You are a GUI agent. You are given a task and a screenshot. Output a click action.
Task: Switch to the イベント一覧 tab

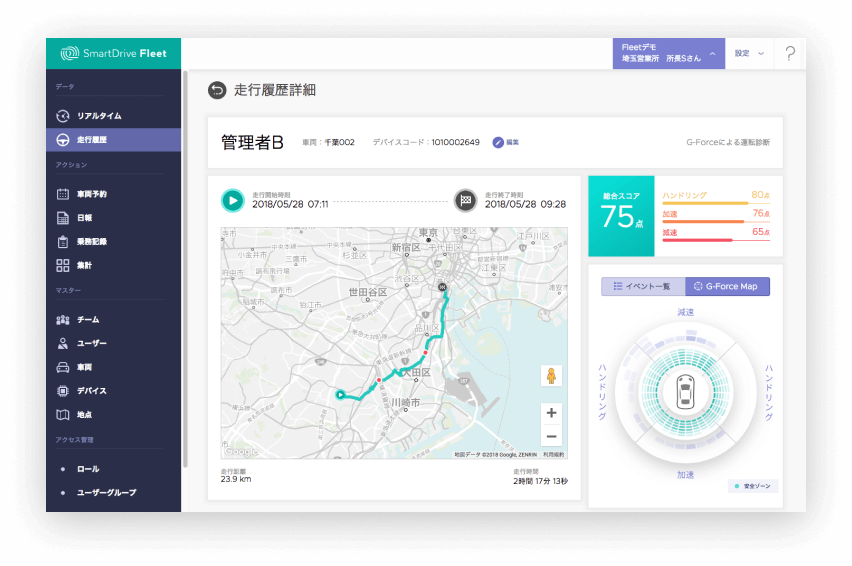coord(643,286)
